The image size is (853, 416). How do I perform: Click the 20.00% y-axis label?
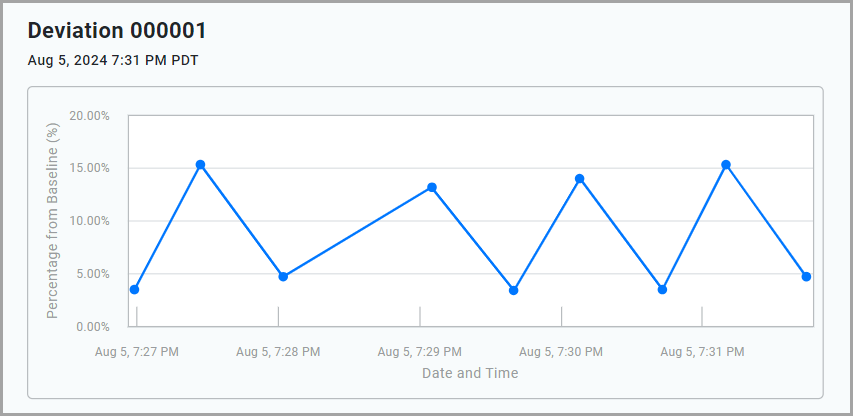pos(90,116)
